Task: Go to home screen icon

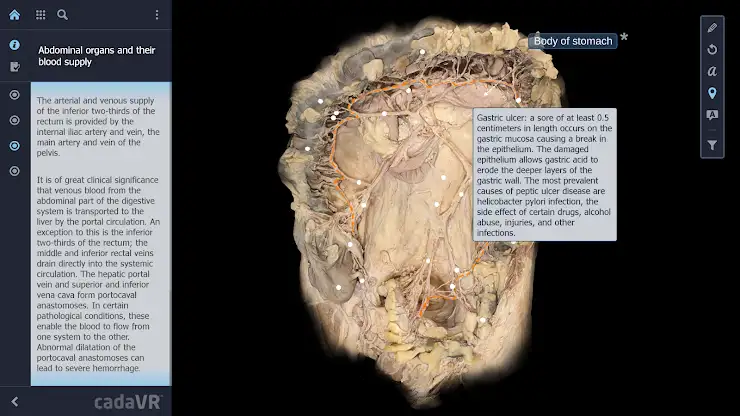Action: pos(15,15)
